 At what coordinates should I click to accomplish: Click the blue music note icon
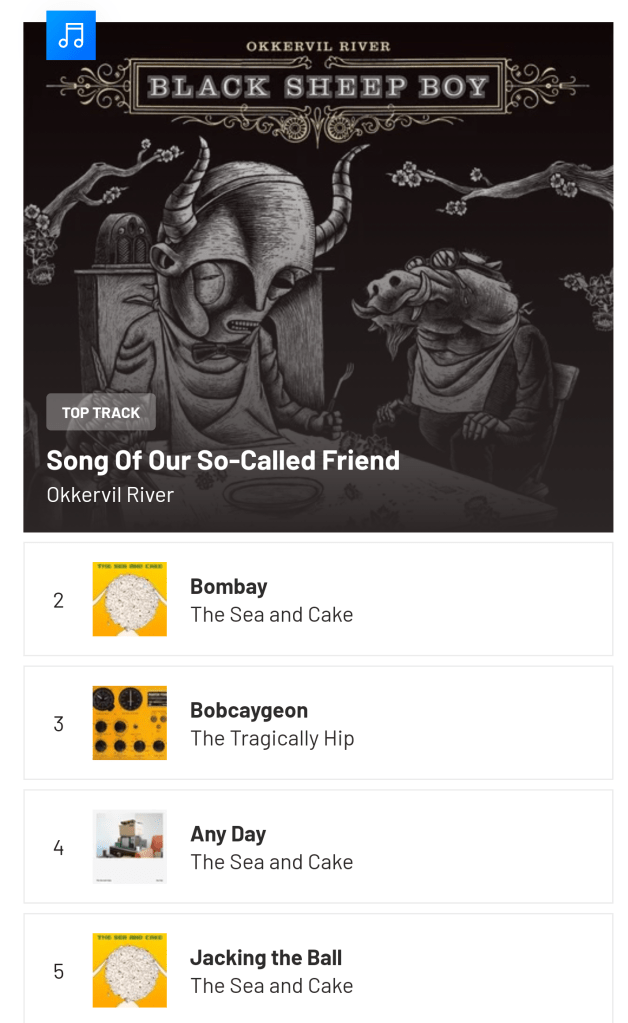coord(71,36)
